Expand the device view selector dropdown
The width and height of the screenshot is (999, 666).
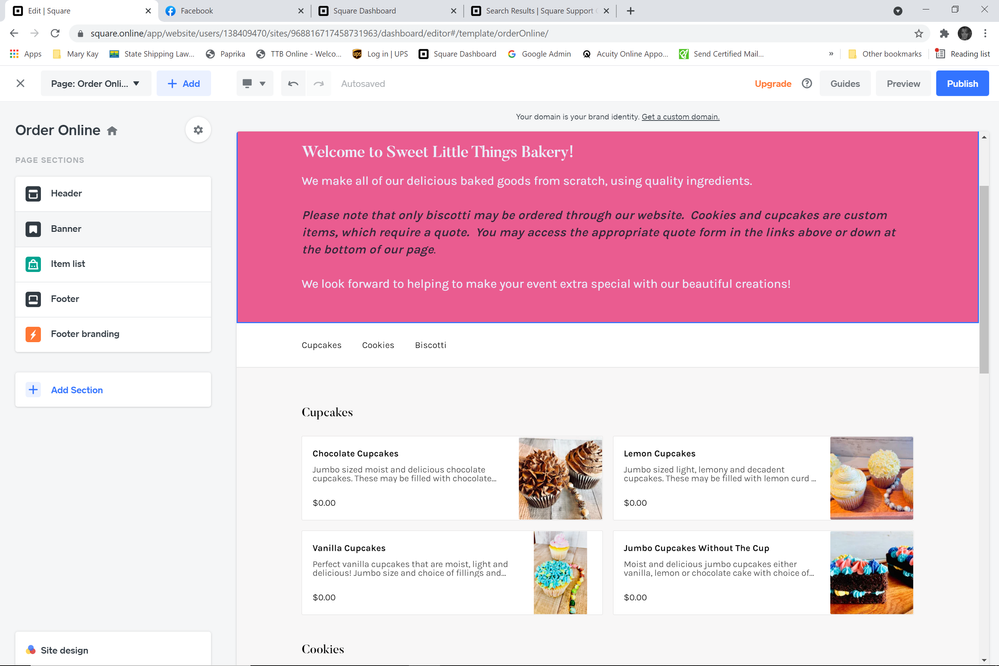[252, 84]
